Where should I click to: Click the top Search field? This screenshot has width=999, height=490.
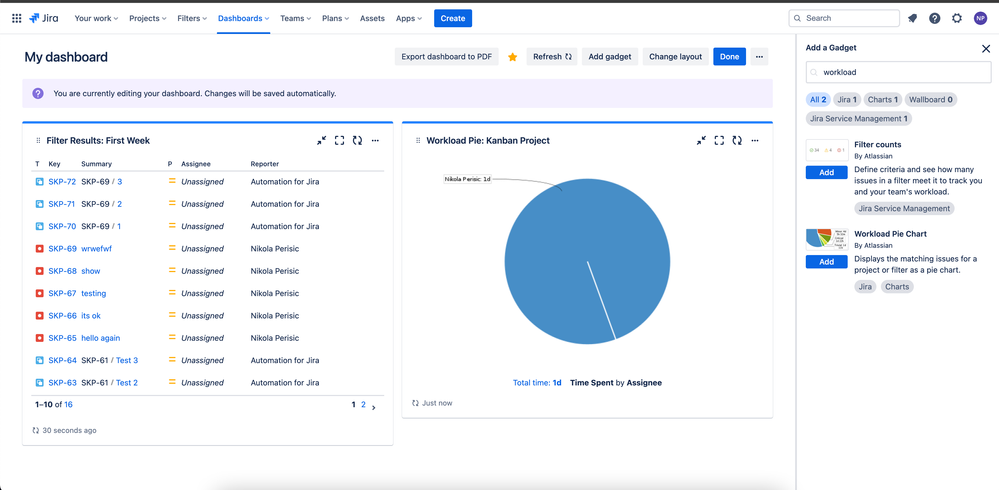pos(844,18)
